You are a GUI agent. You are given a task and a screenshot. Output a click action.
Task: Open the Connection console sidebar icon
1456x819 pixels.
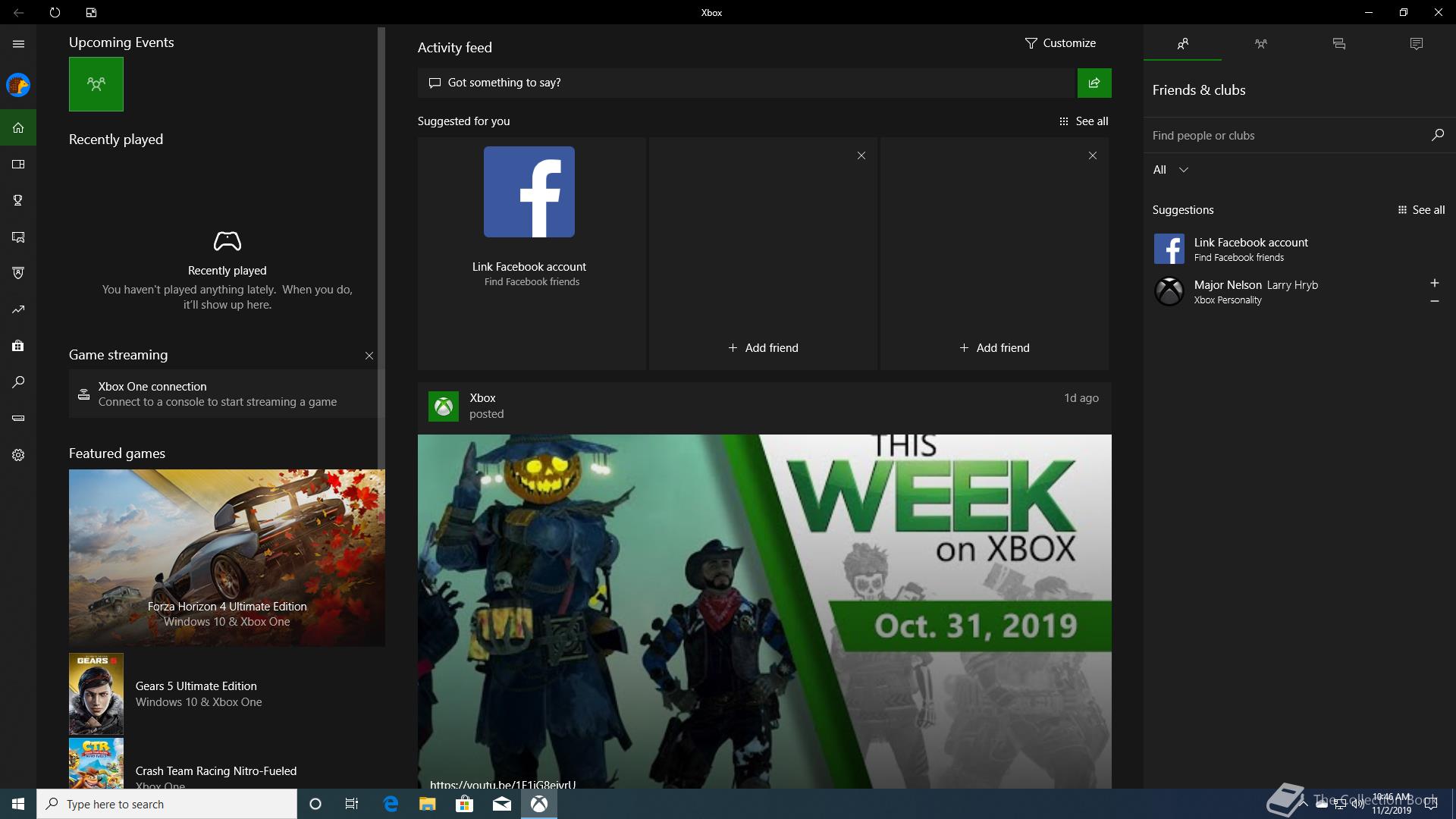[x=18, y=419]
